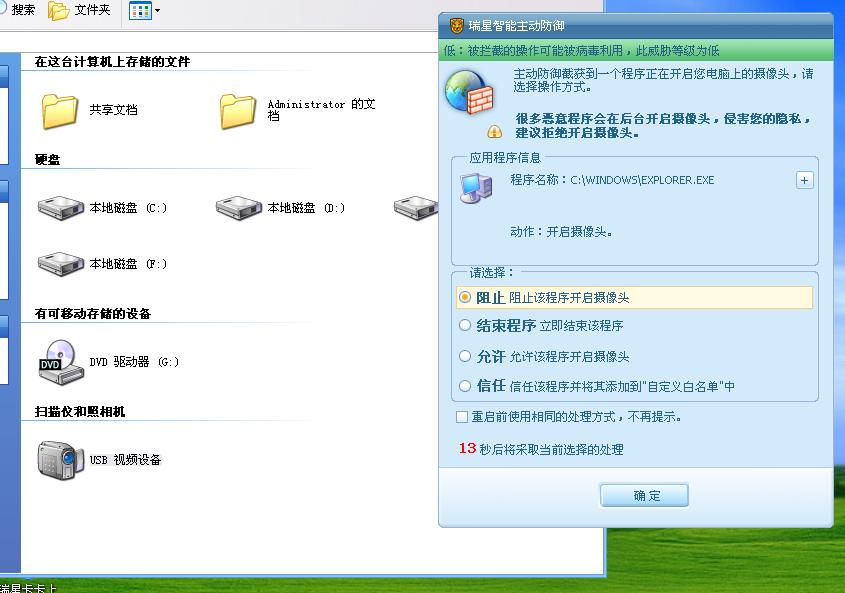Viewport: 845px width, 593px height.
Task: Select the 允许 radio option
Action: (x=465, y=356)
